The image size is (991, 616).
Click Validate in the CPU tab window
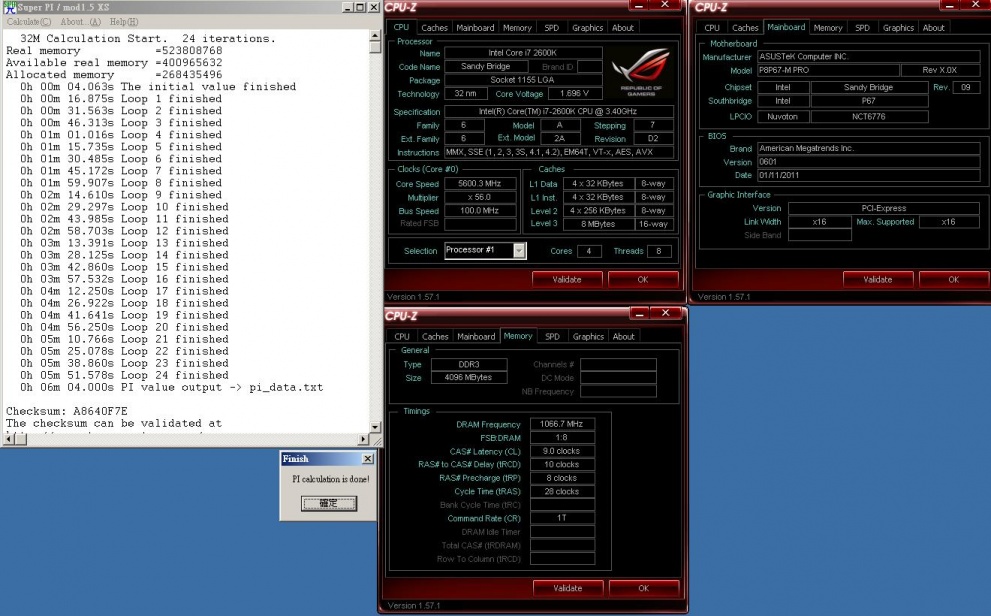coord(566,280)
